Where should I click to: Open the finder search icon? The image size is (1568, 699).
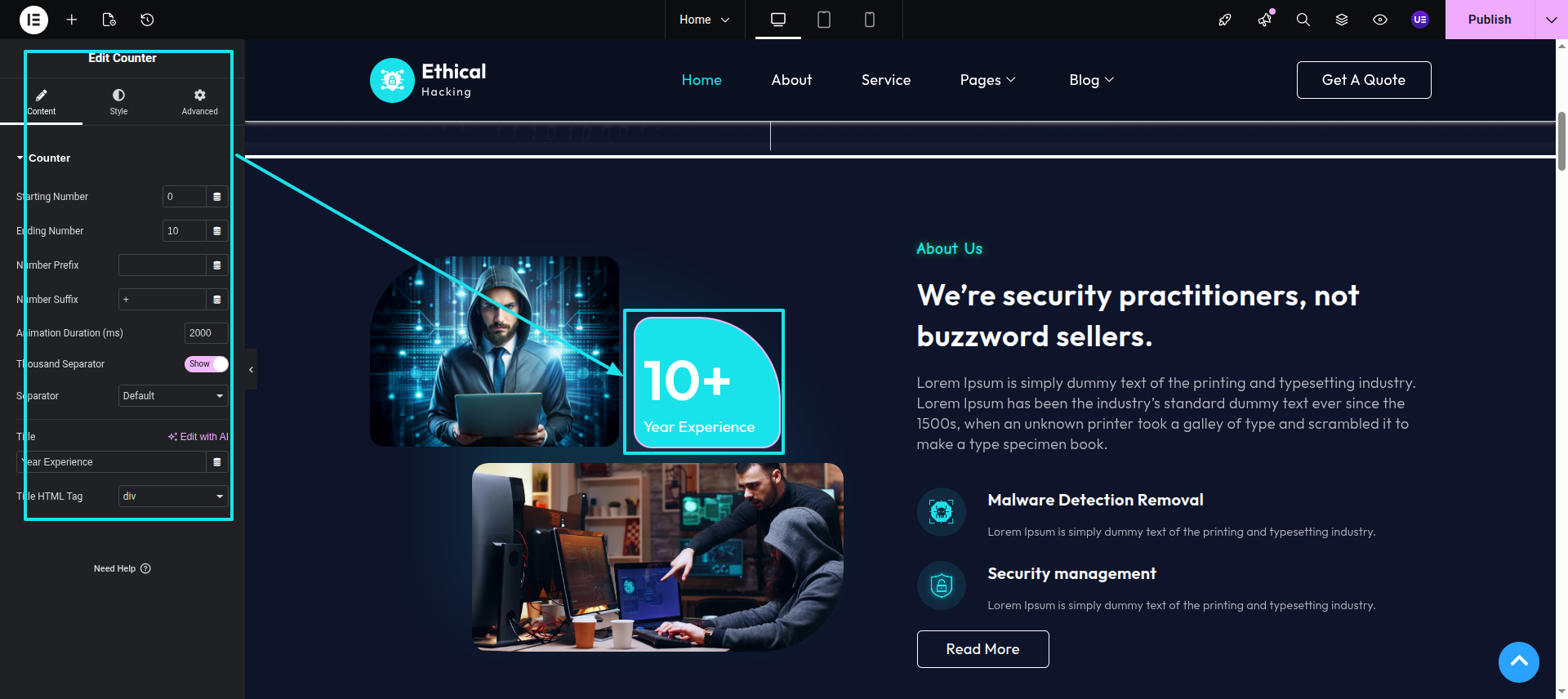pyautogui.click(x=1303, y=20)
